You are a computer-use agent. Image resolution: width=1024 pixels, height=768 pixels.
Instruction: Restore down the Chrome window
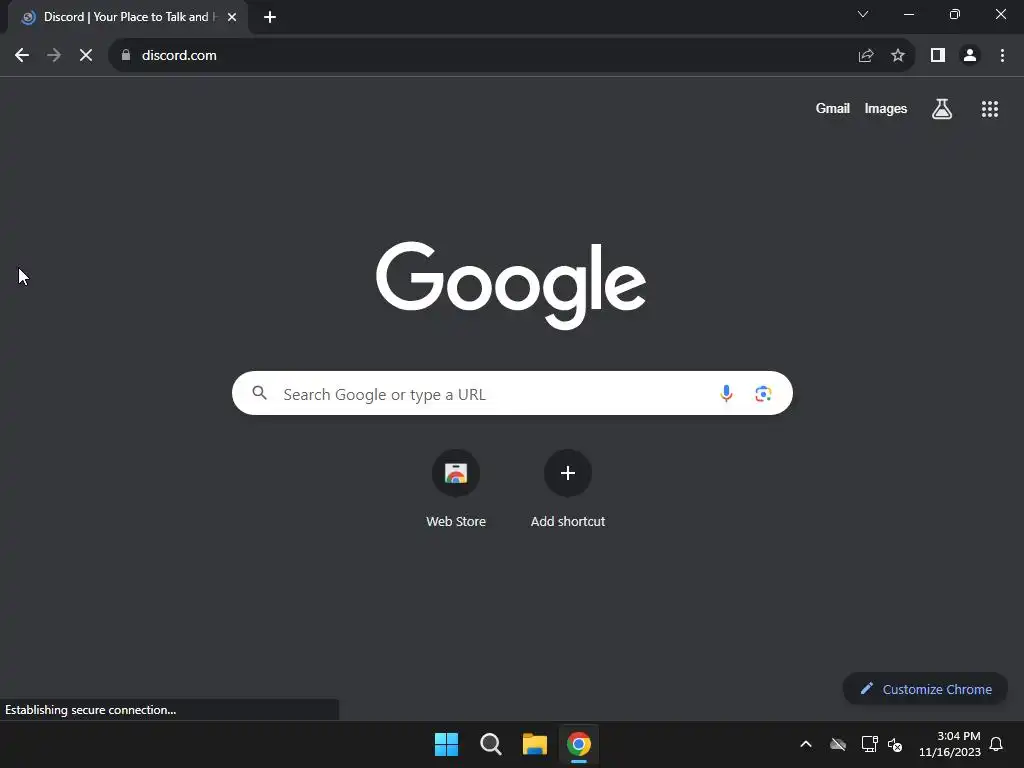[955, 14]
